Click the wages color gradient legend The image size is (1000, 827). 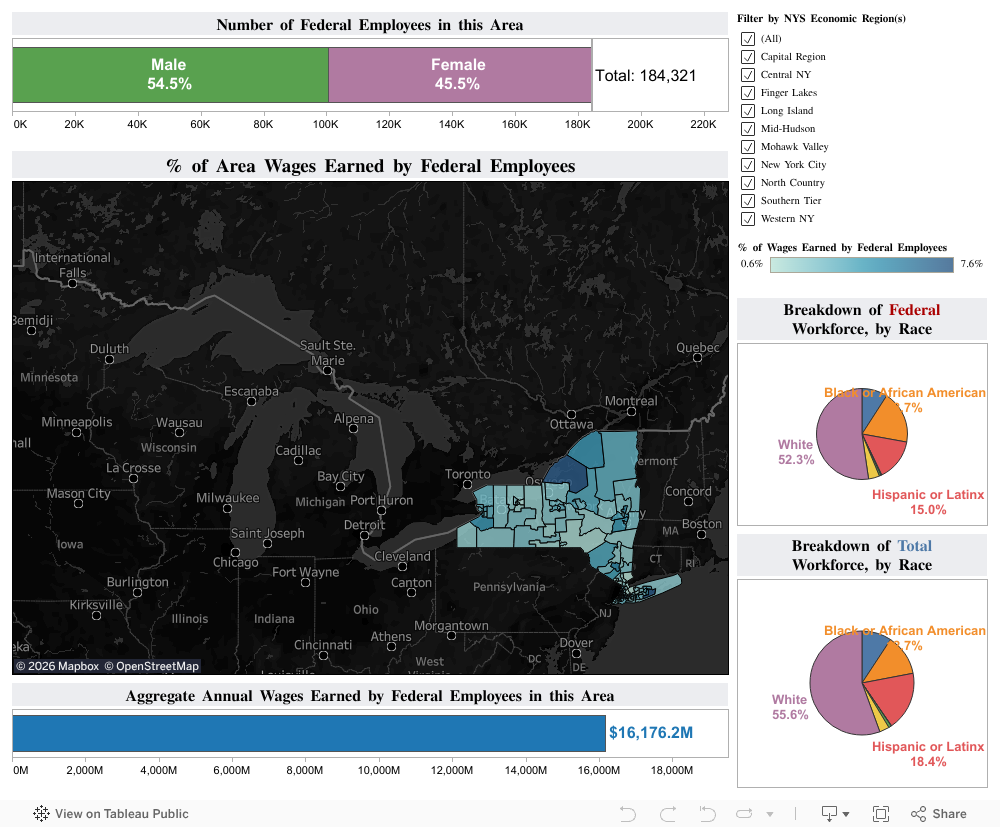862,264
